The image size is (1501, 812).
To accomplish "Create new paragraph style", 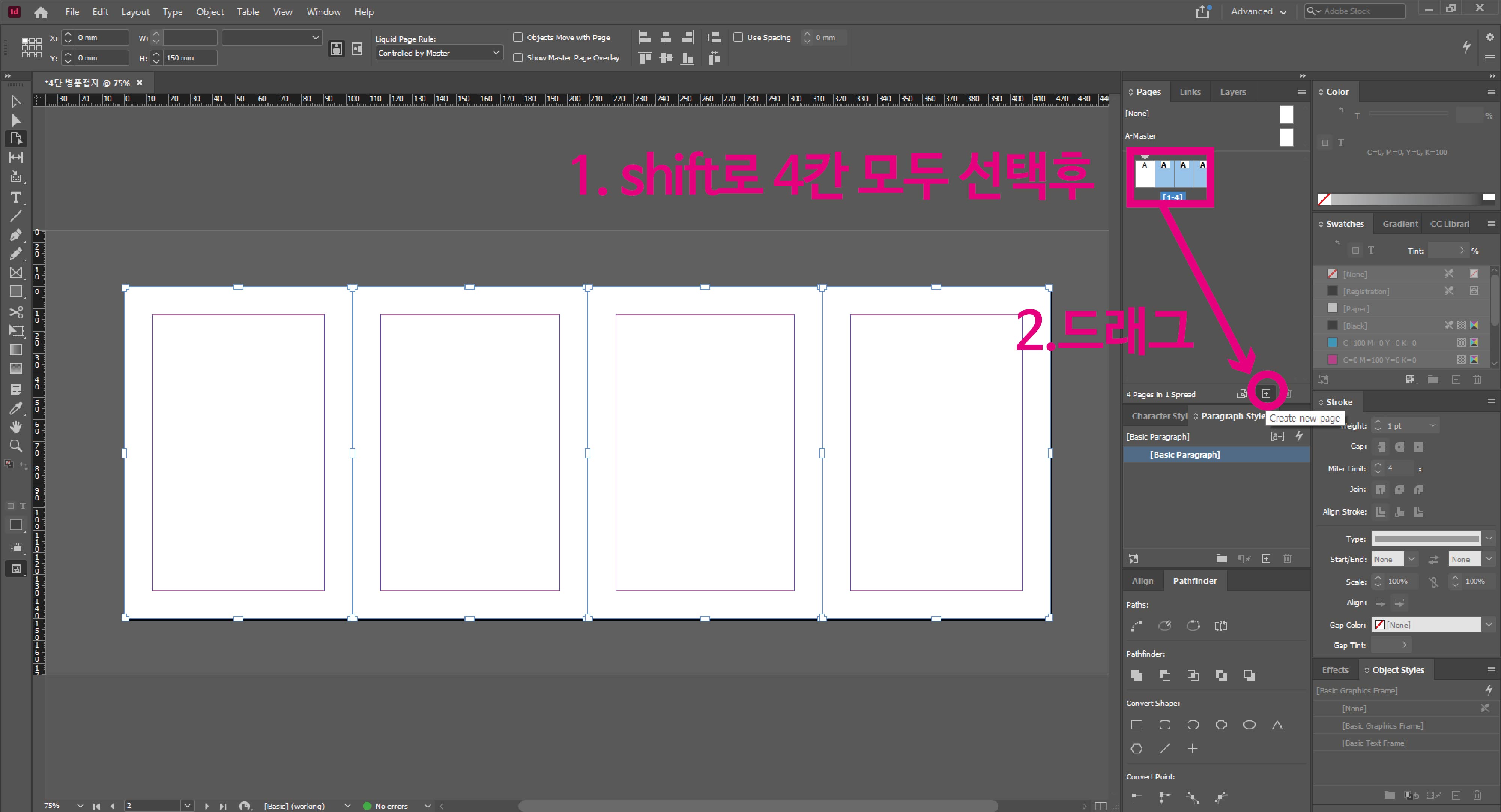I will click(1266, 558).
